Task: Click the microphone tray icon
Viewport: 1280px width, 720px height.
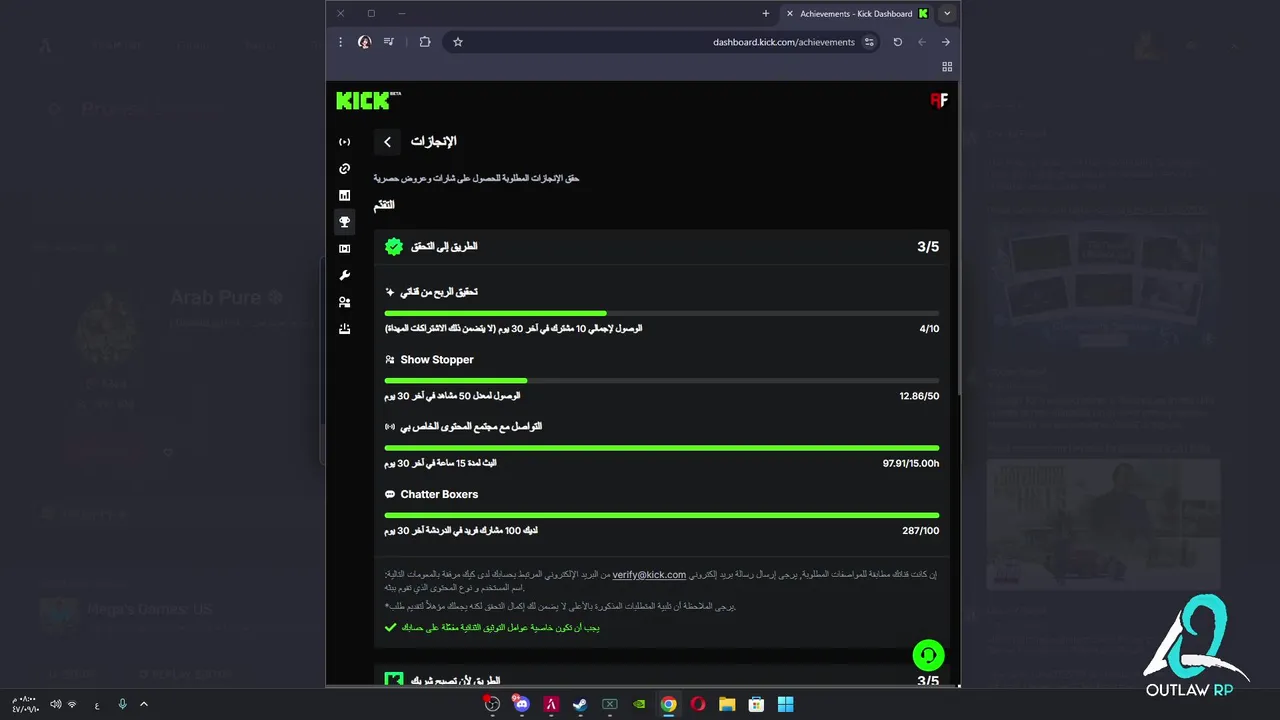Action: [x=122, y=704]
